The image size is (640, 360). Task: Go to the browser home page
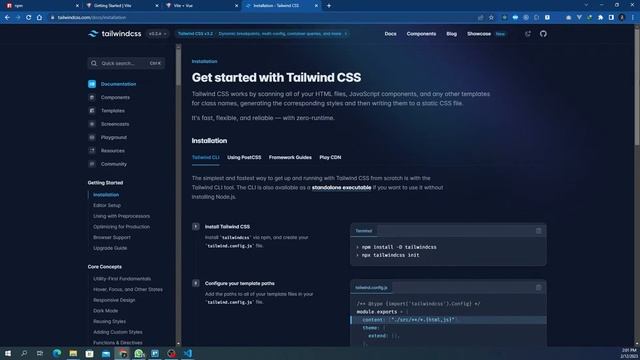coord(39,18)
